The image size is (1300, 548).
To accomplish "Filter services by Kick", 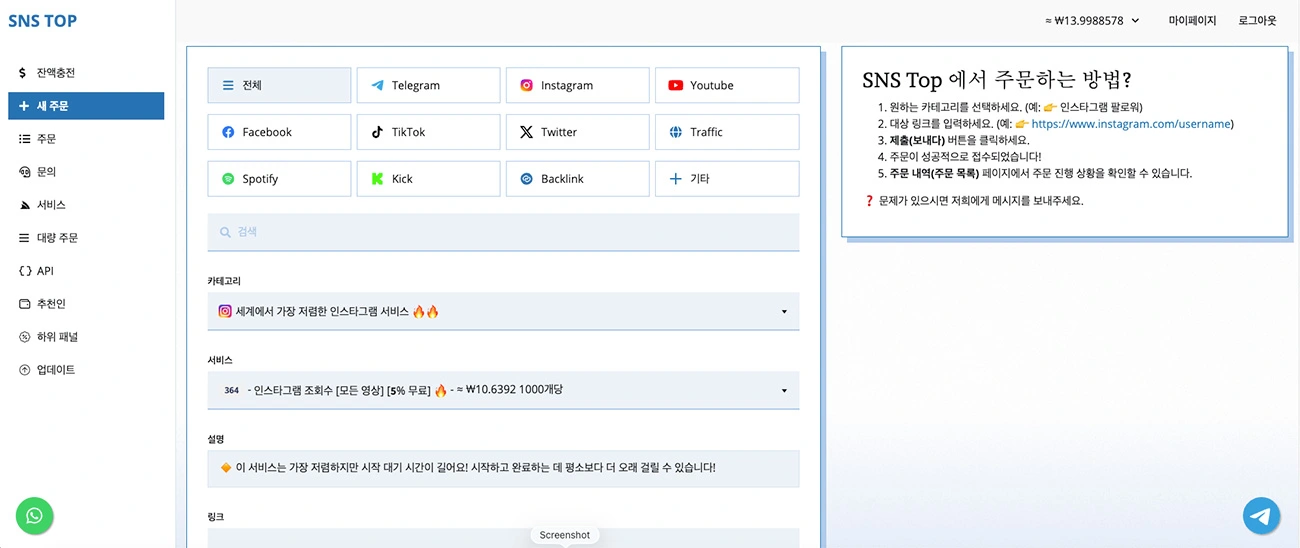I will point(428,179).
